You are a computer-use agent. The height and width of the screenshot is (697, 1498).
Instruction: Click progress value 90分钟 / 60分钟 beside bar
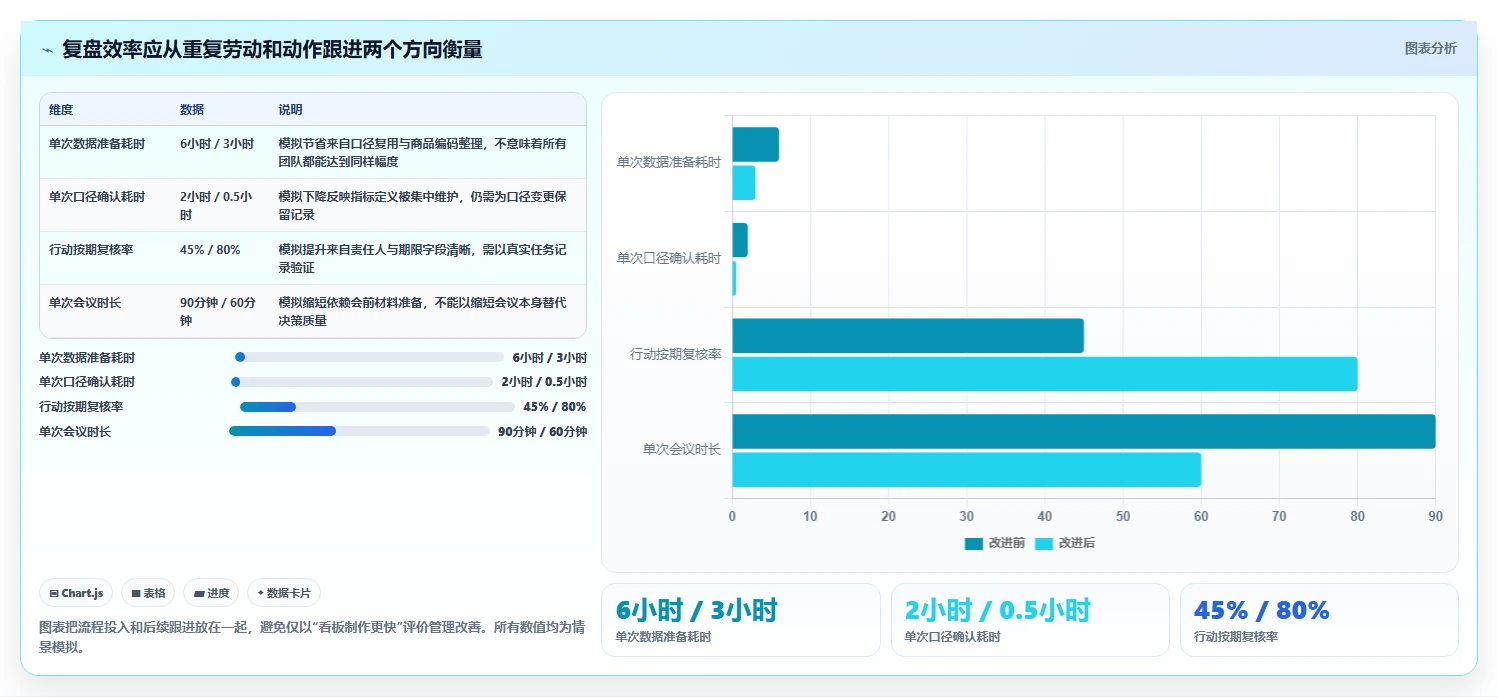click(x=542, y=432)
